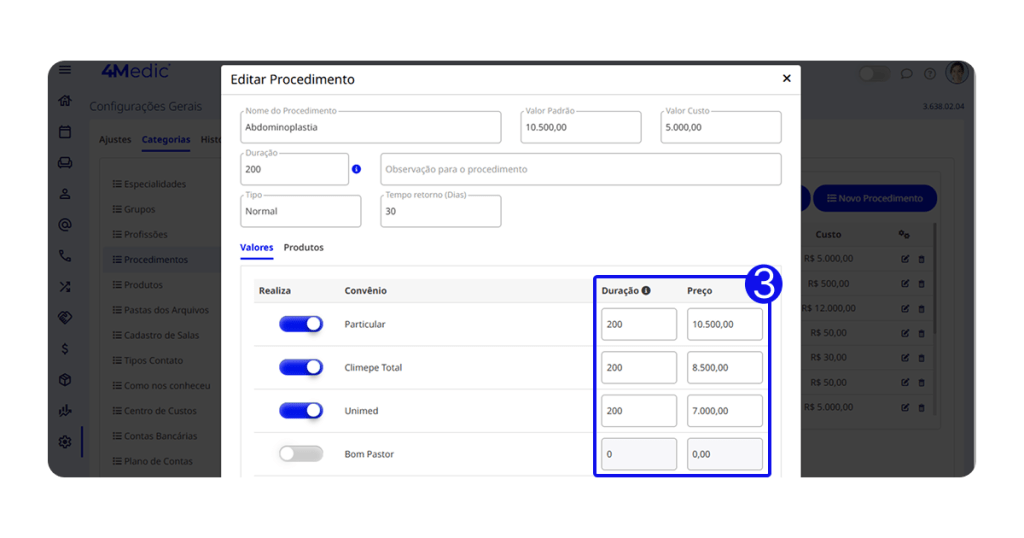Enable the Bom Pastor toggle
Screen dimensions: 1024x538
pyautogui.click(x=301, y=454)
